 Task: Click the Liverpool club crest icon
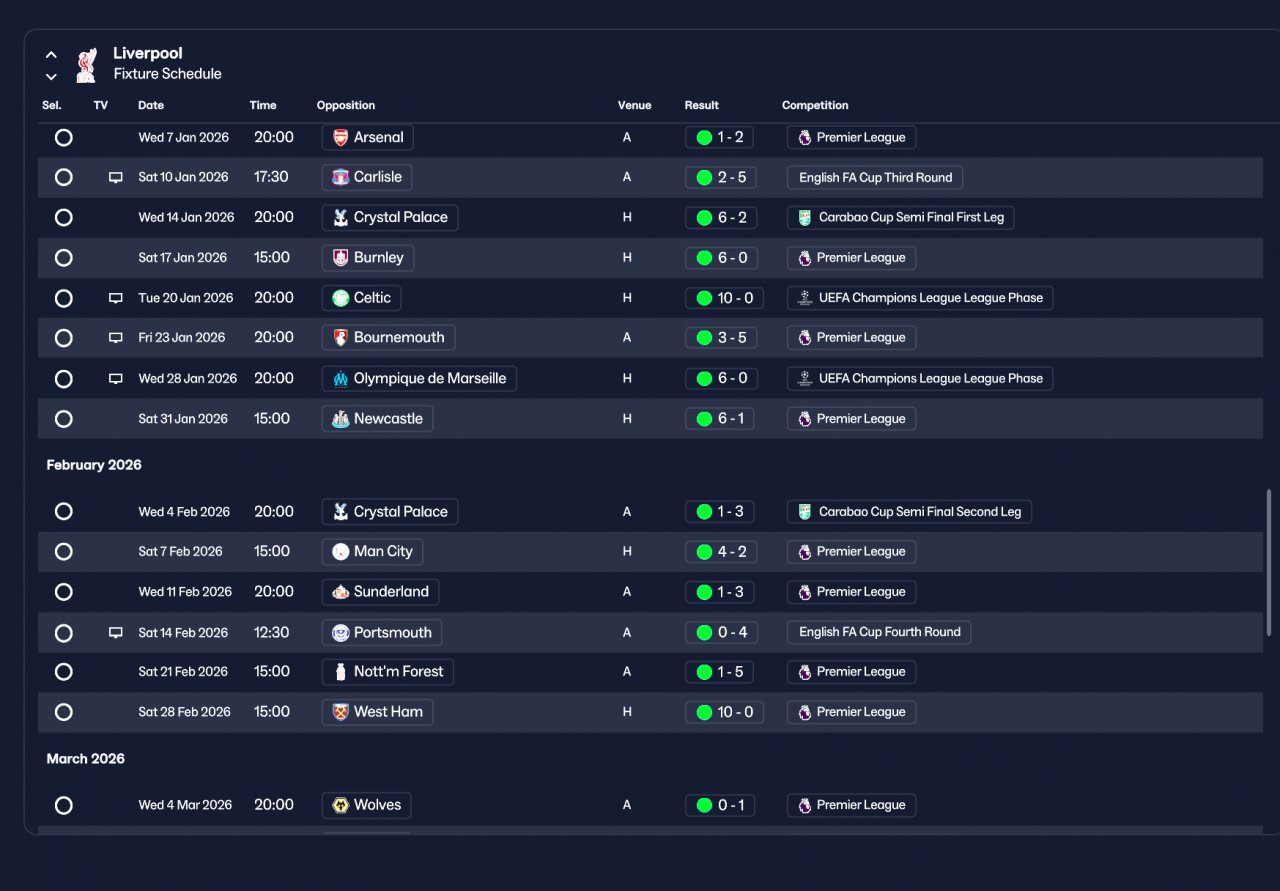pos(86,64)
